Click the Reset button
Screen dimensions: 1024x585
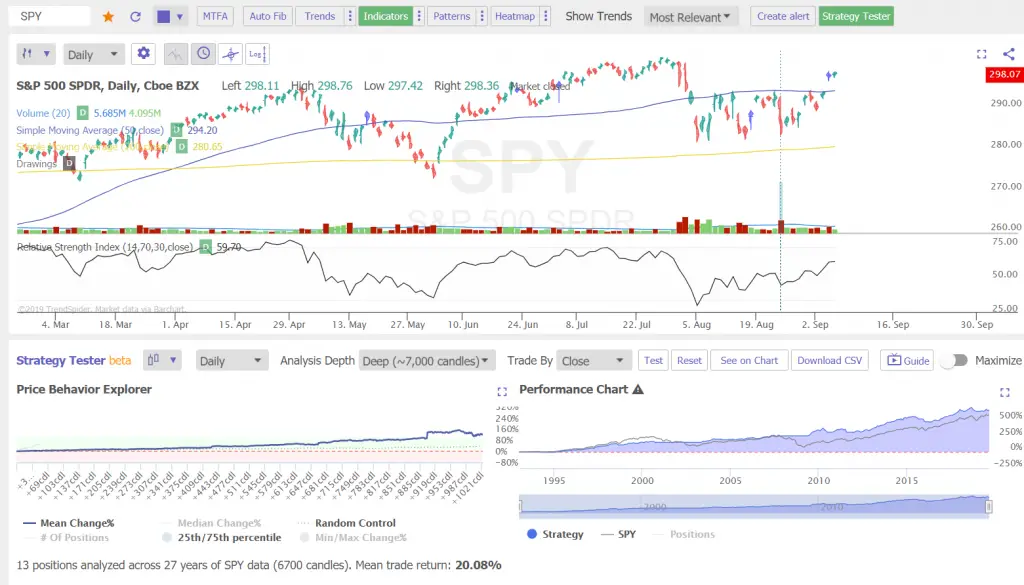(x=689, y=360)
